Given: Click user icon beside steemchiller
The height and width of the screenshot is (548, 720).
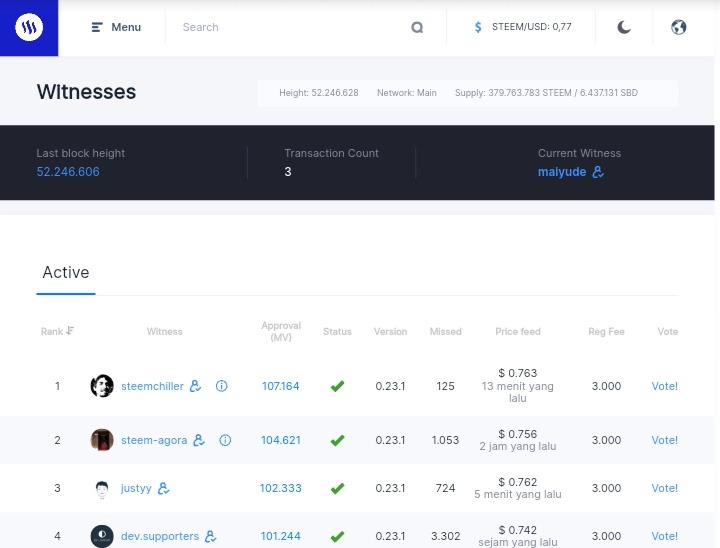Looking at the screenshot, I should point(195,386).
